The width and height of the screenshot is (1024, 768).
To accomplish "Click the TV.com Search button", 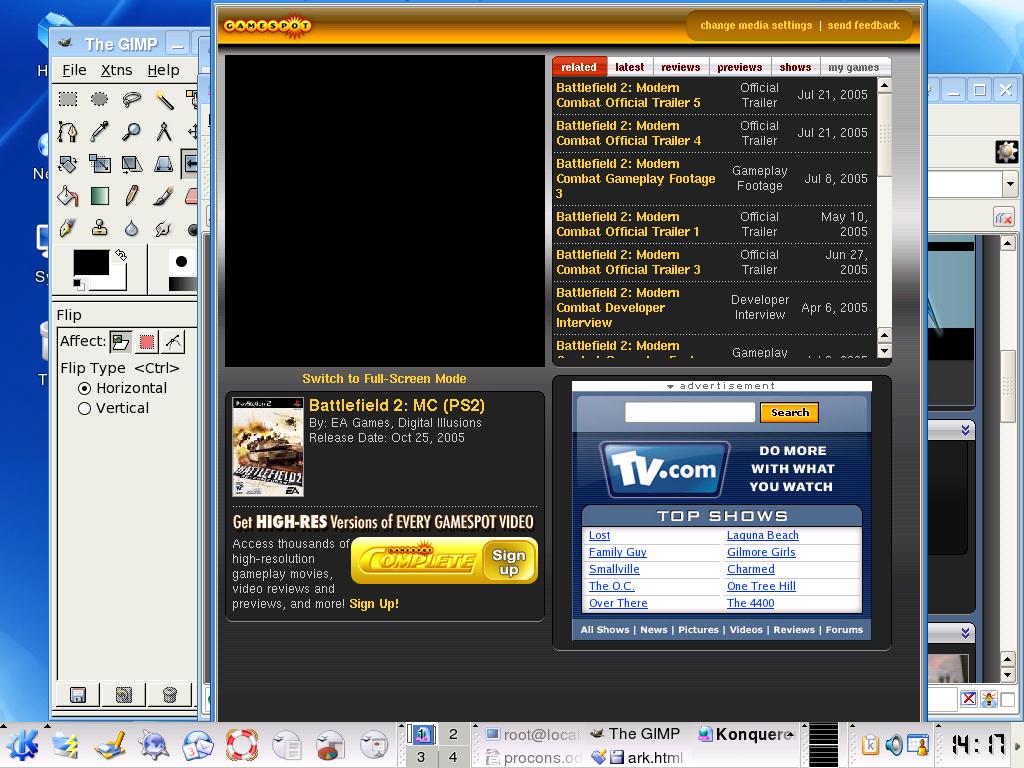I will [790, 413].
